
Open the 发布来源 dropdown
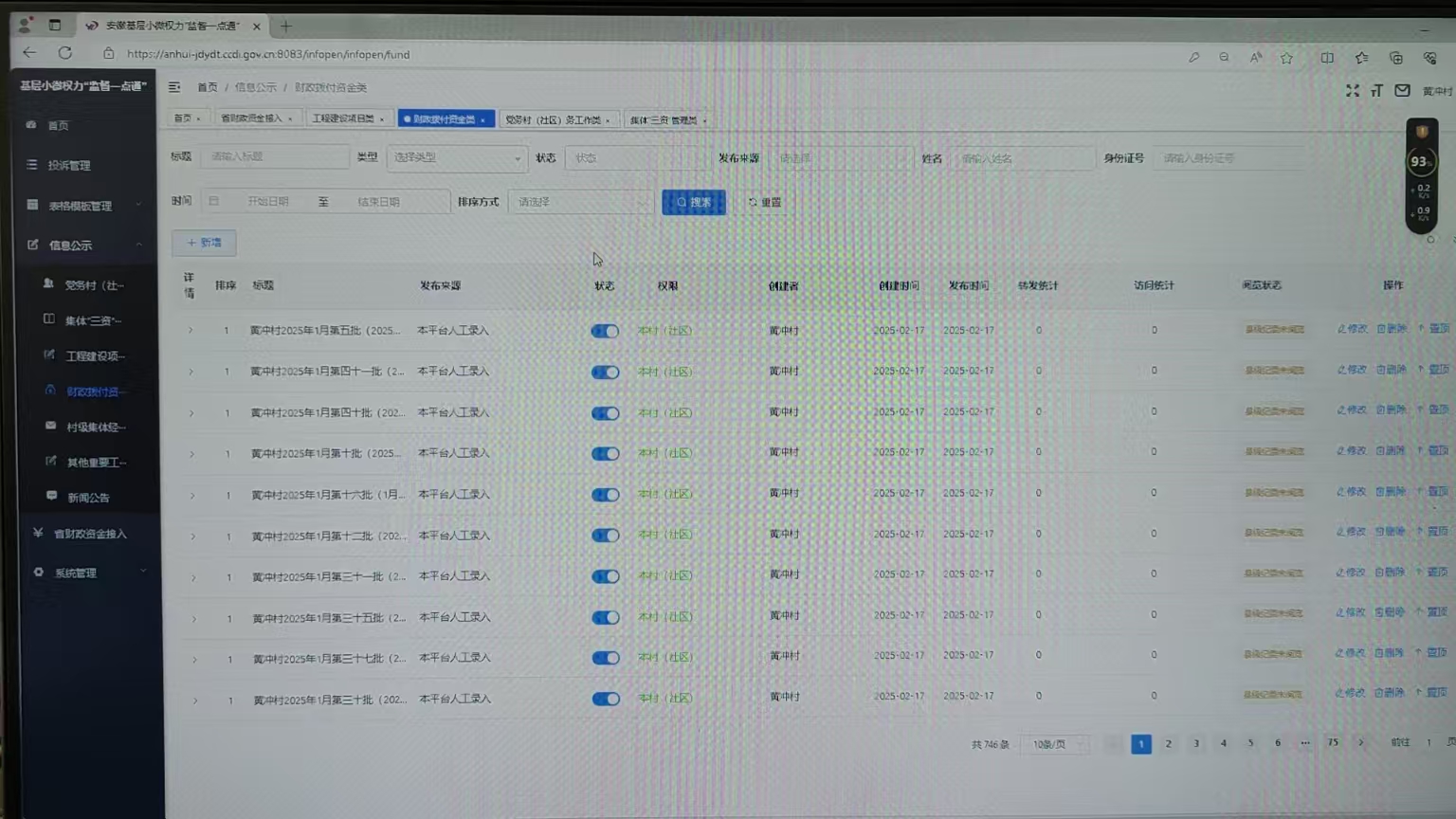(840, 158)
